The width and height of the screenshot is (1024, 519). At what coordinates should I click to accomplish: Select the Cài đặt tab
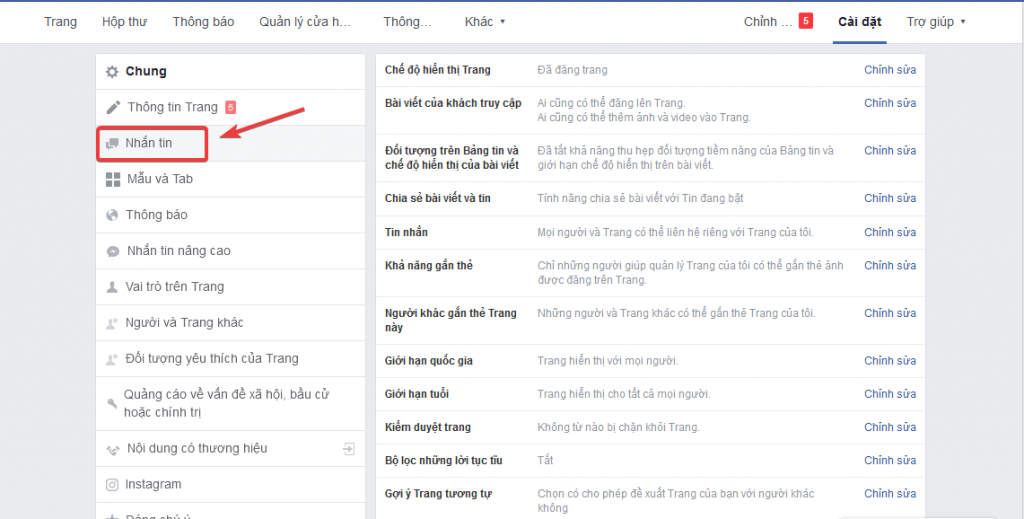(859, 21)
